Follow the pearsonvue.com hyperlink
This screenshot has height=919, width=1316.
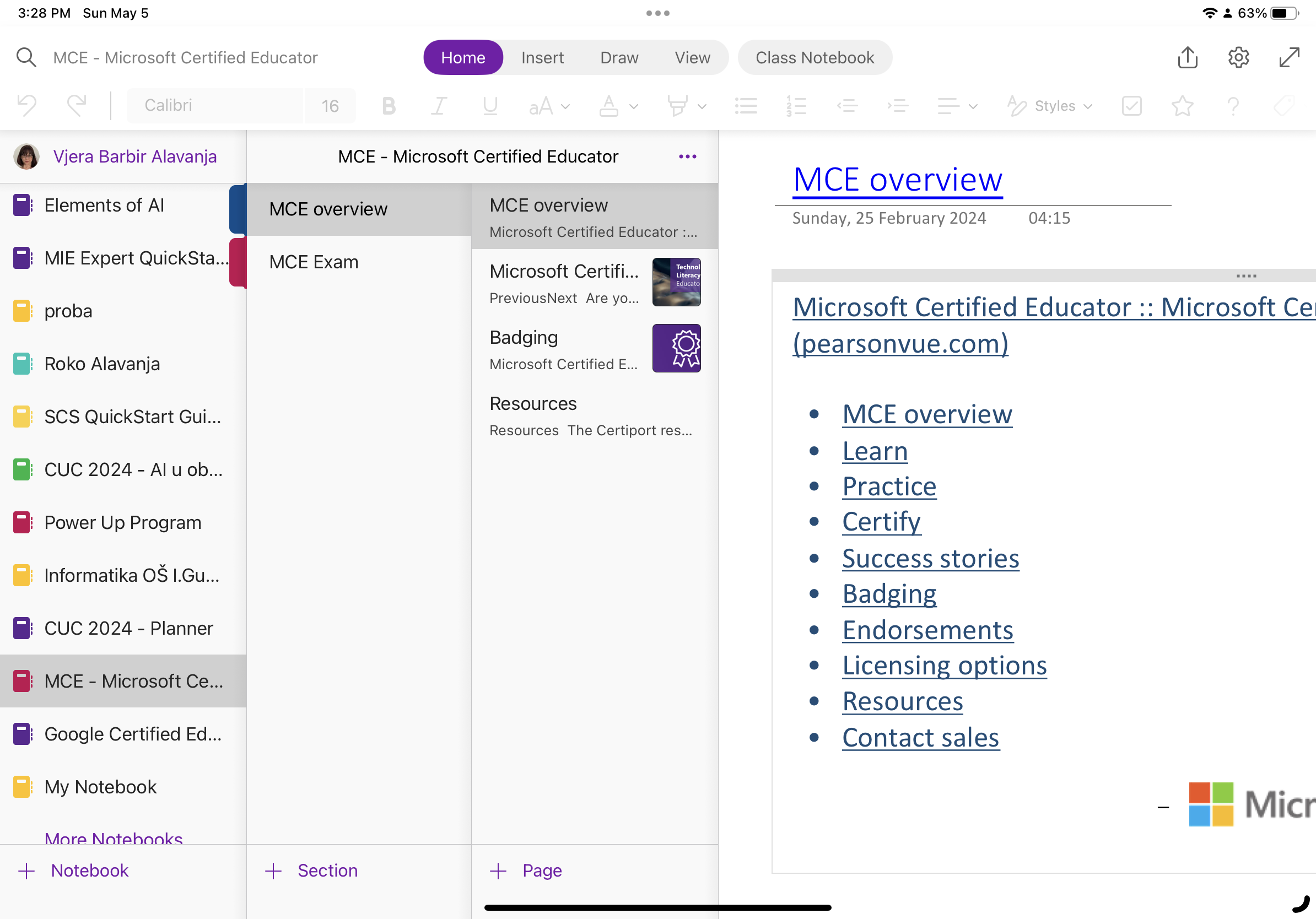tap(900, 344)
